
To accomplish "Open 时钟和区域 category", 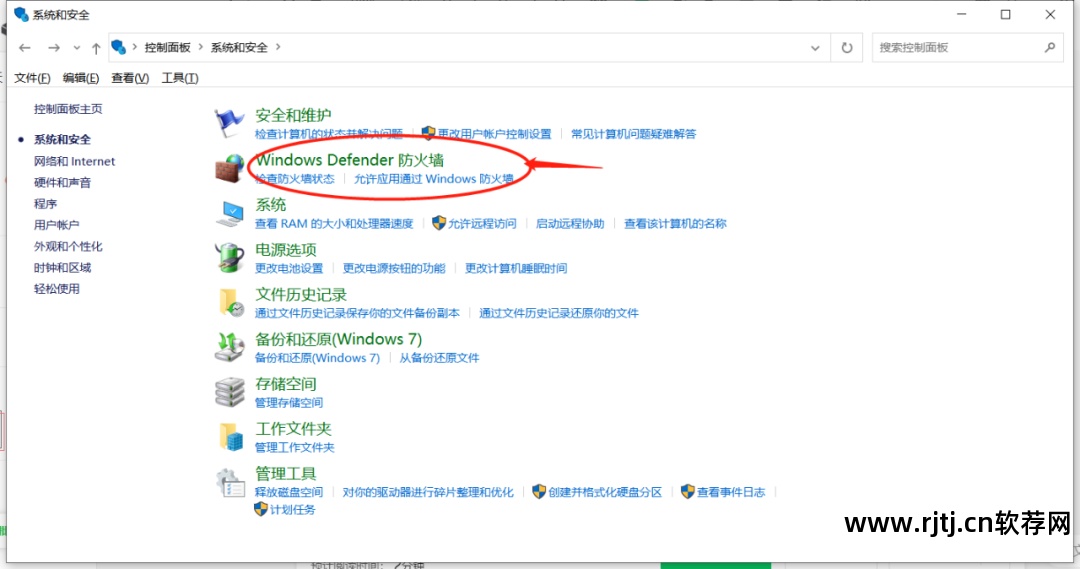I will pyautogui.click(x=63, y=268).
